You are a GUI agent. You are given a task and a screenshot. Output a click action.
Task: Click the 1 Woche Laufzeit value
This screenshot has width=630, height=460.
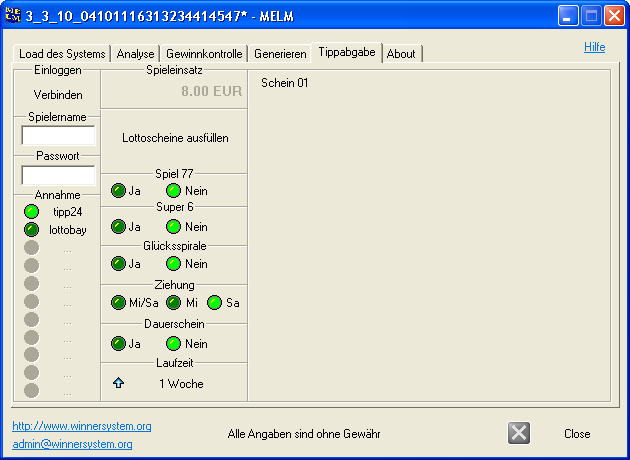coord(181,384)
